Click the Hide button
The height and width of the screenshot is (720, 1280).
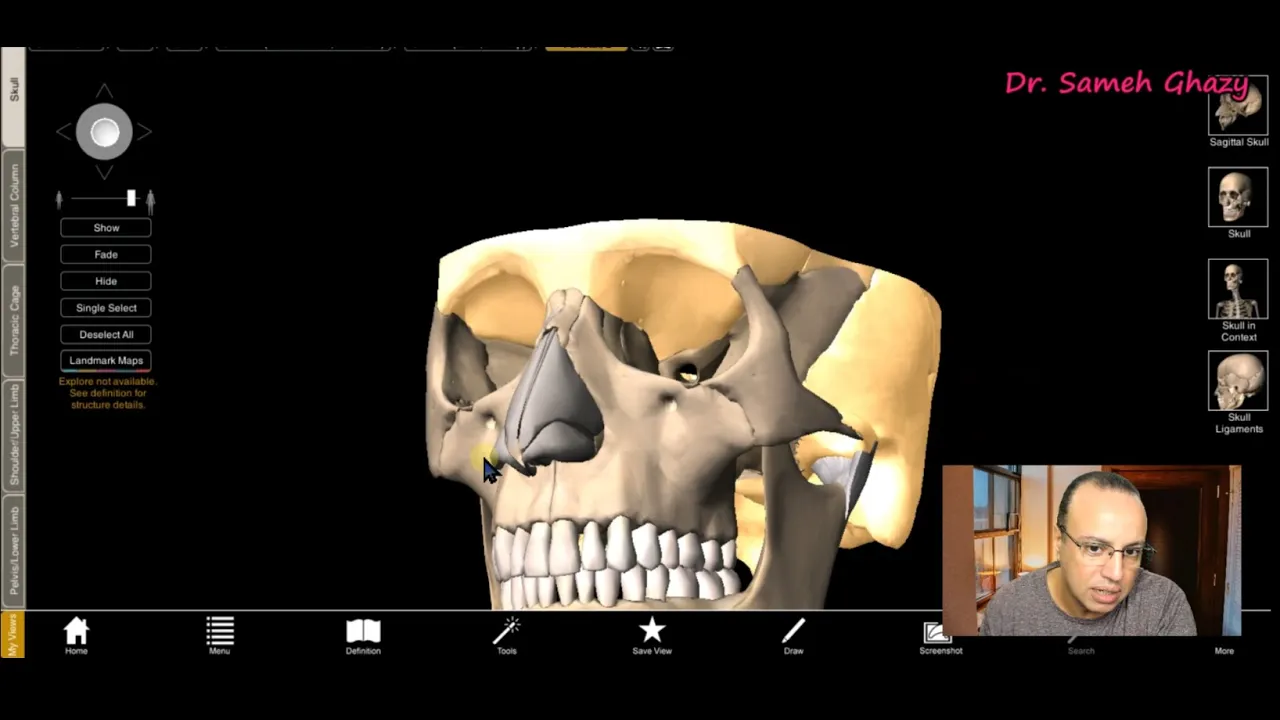tap(106, 281)
